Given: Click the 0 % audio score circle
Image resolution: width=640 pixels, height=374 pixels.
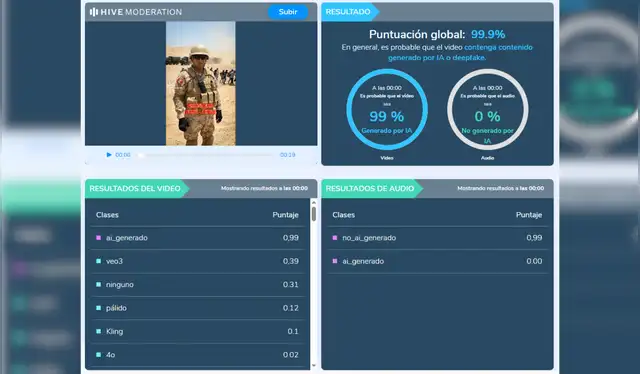Looking at the screenshot, I should [x=488, y=109].
